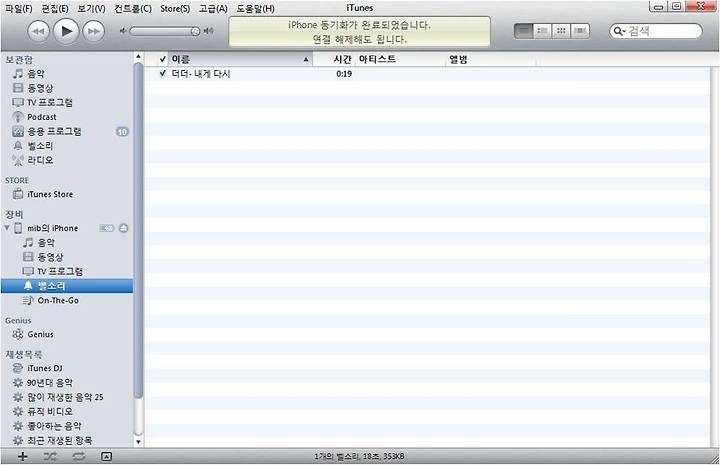Uncheck the 더더- 내게 다시 ringtone checkbox

coord(163,73)
